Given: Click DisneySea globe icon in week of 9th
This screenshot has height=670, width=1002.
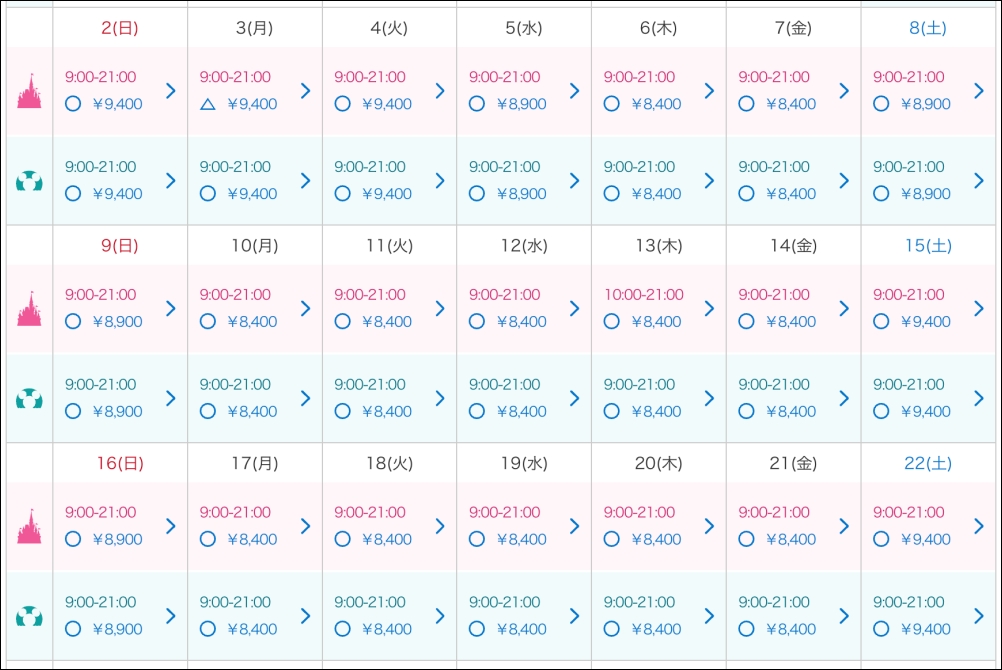Looking at the screenshot, I should (30, 399).
